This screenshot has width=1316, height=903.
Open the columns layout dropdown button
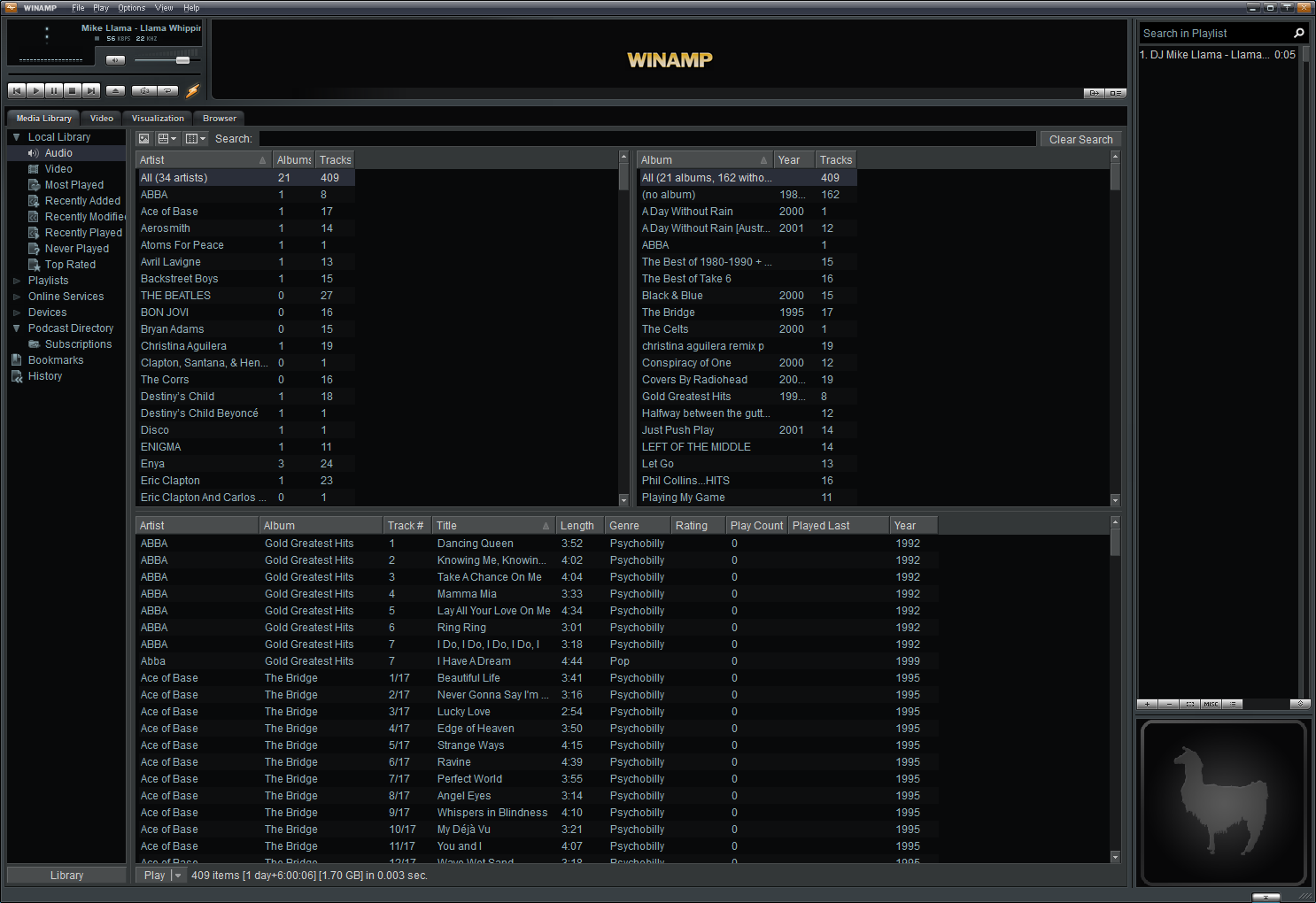[x=196, y=139]
